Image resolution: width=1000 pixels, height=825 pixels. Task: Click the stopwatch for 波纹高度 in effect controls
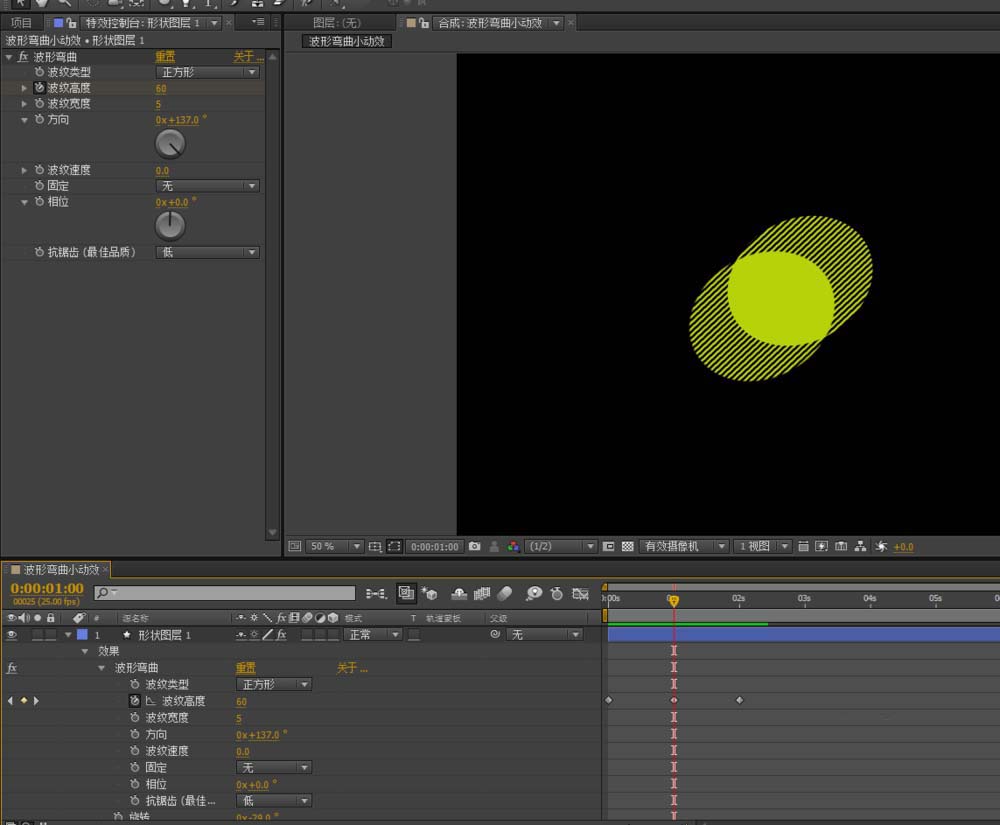click(39, 88)
